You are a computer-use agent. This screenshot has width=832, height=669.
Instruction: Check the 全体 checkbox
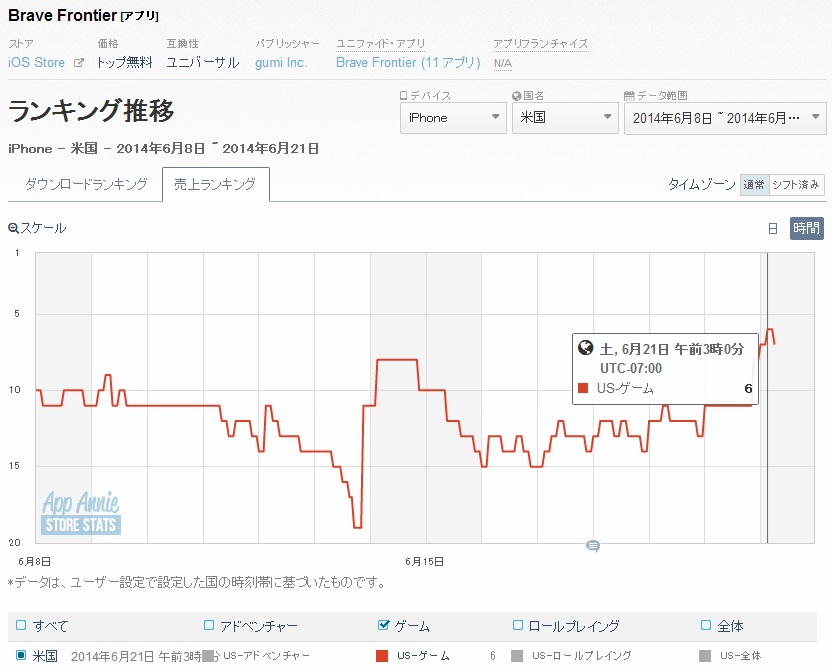pos(706,625)
